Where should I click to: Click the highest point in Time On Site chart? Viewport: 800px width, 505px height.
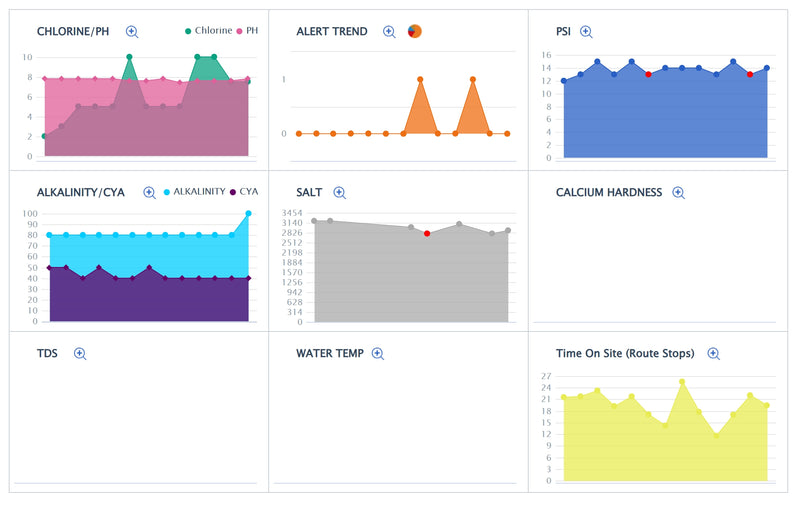(682, 381)
